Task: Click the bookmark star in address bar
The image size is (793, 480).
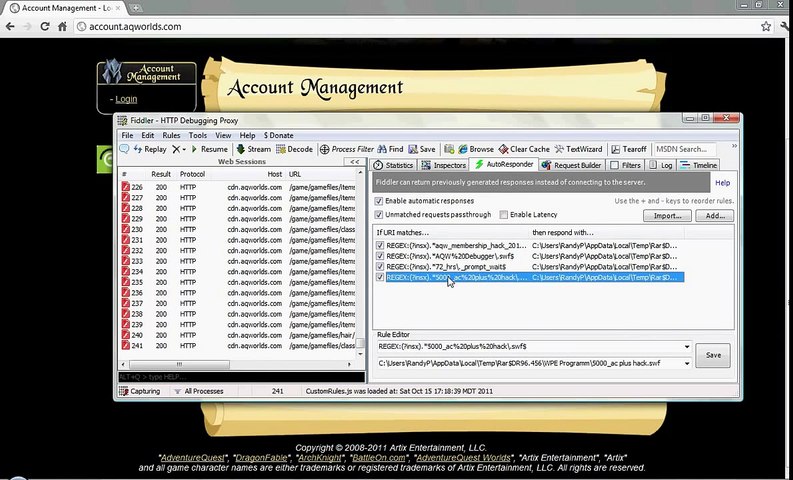Action: [x=766, y=26]
